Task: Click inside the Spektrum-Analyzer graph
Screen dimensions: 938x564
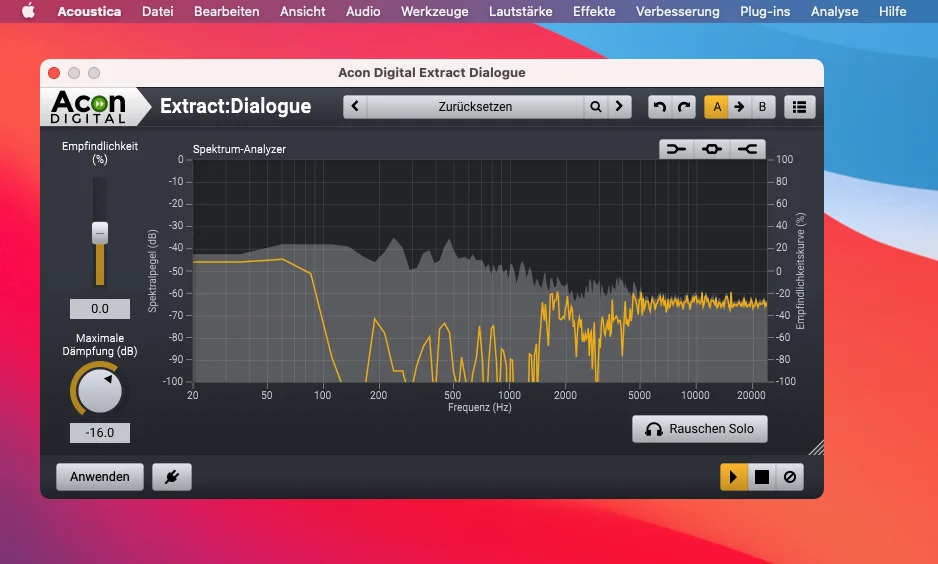Action: pos(480,270)
